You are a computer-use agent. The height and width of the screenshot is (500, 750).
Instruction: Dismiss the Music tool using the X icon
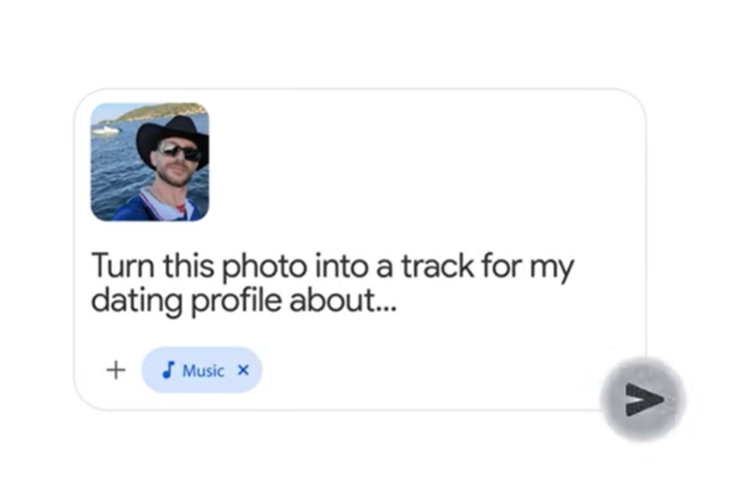[x=244, y=371]
